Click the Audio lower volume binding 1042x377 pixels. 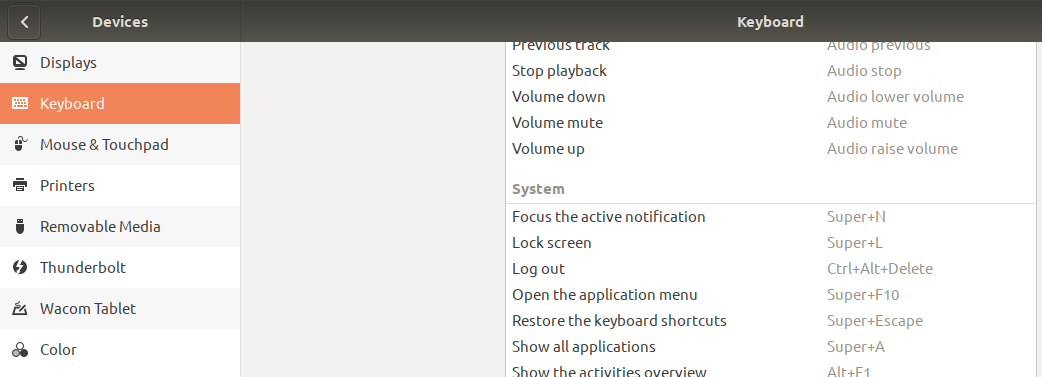pos(895,96)
